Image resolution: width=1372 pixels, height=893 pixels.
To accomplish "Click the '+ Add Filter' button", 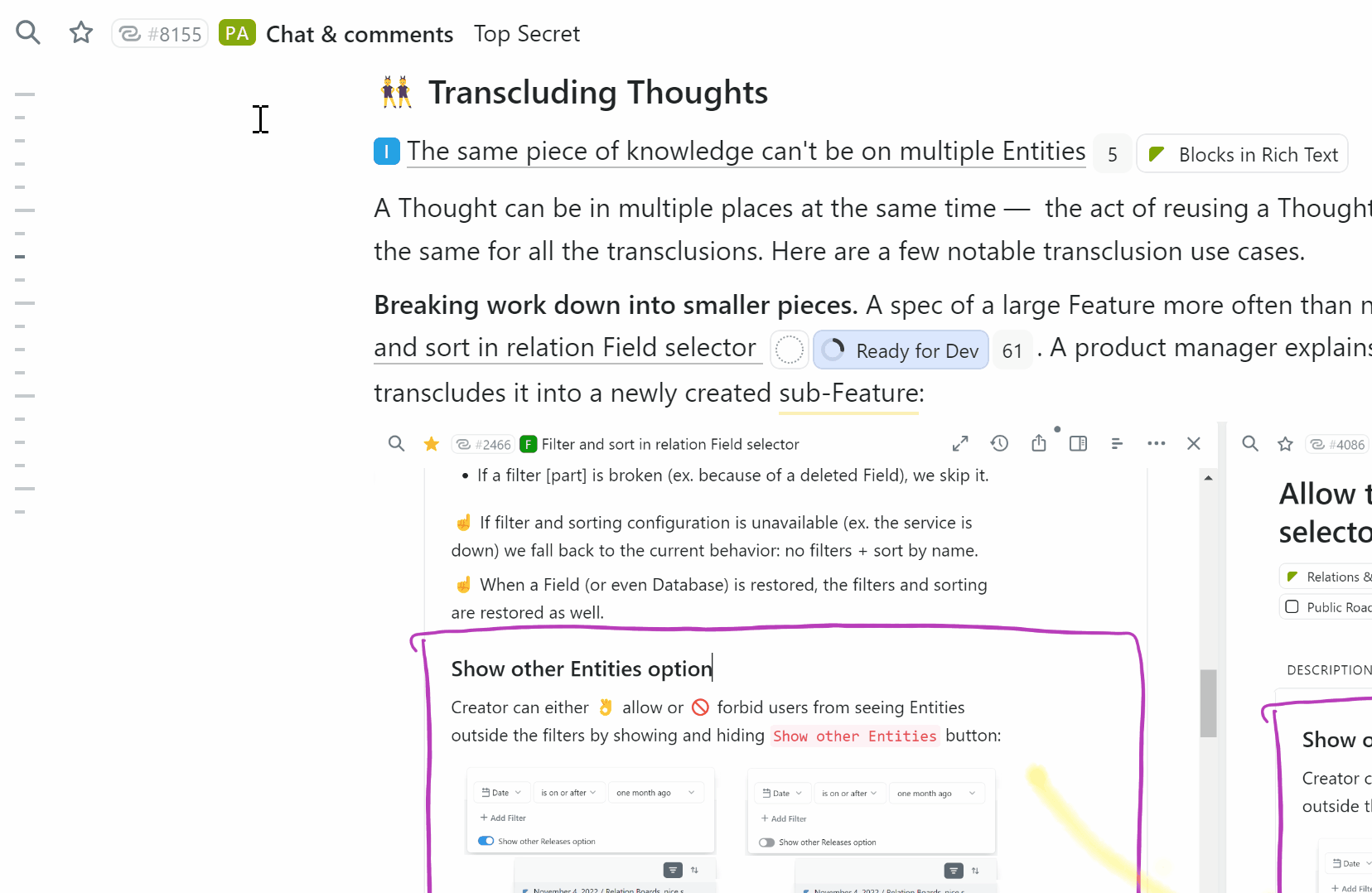I will click(502, 818).
